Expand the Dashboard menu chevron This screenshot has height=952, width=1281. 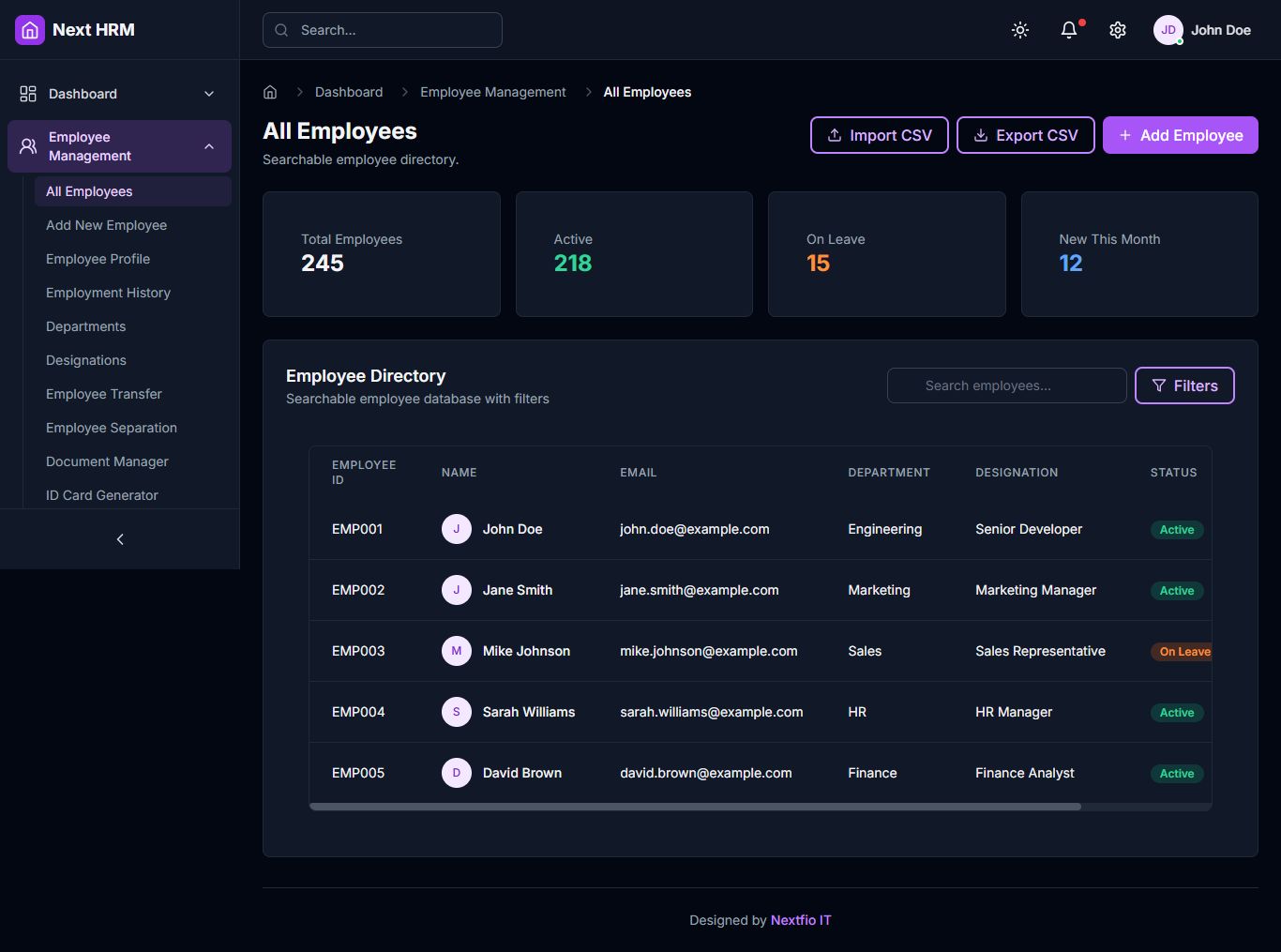point(209,94)
